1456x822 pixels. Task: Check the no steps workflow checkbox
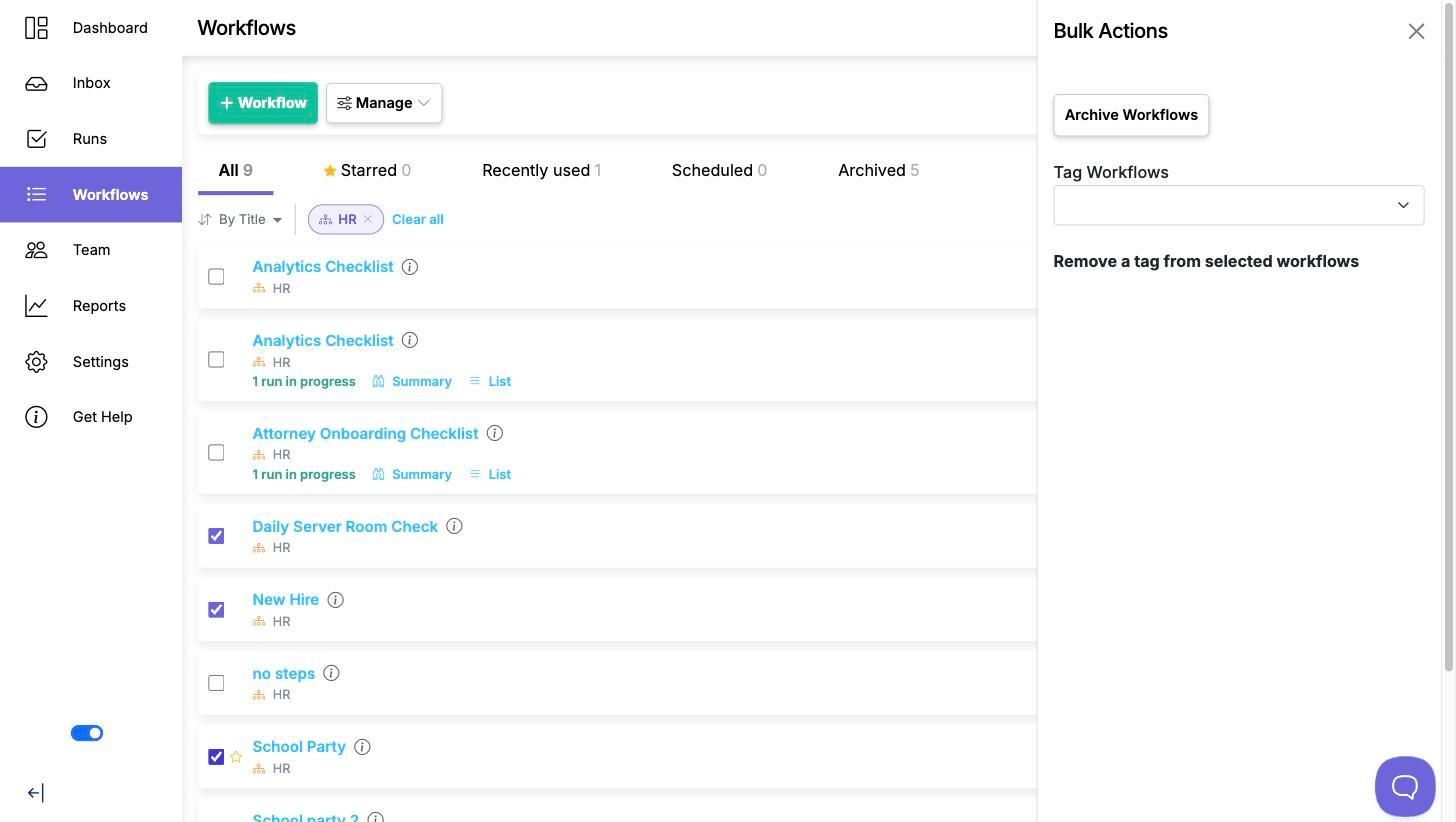pos(216,683)
